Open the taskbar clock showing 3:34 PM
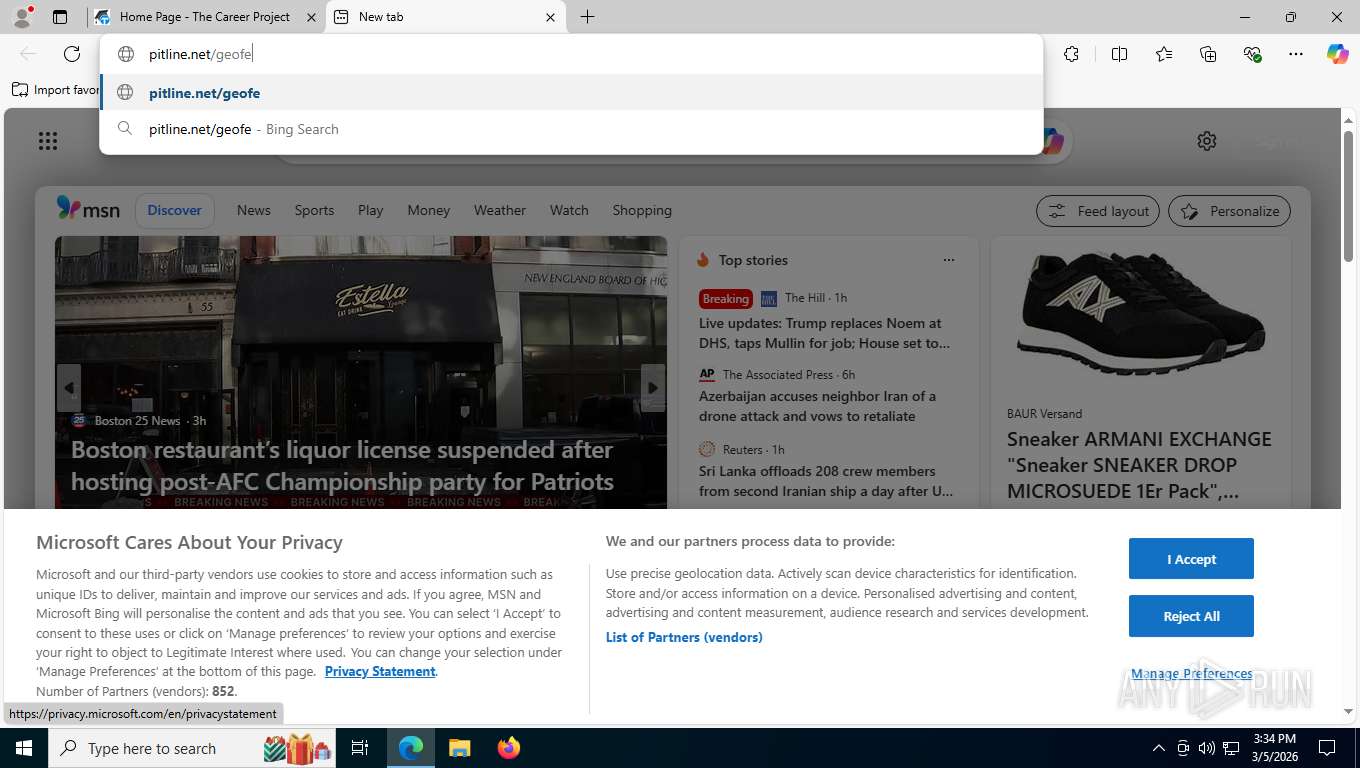 point(1274,748)
